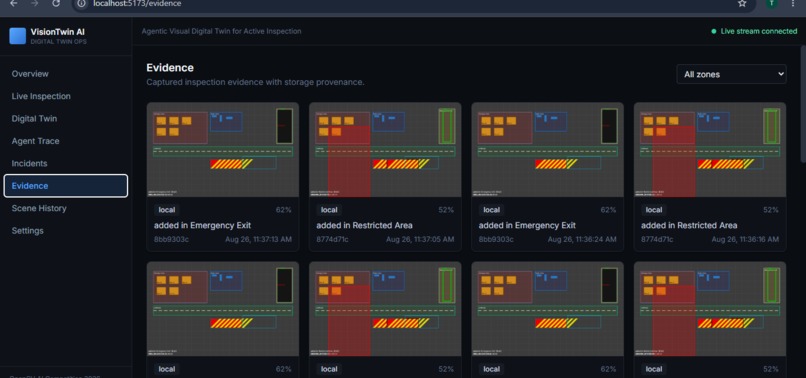The height and width of the screenshot is (378, 806).
Task: Click hash 8bb9303c next to 11:37:13 AM
Action: pyautogui.click(x=172, y=240)
